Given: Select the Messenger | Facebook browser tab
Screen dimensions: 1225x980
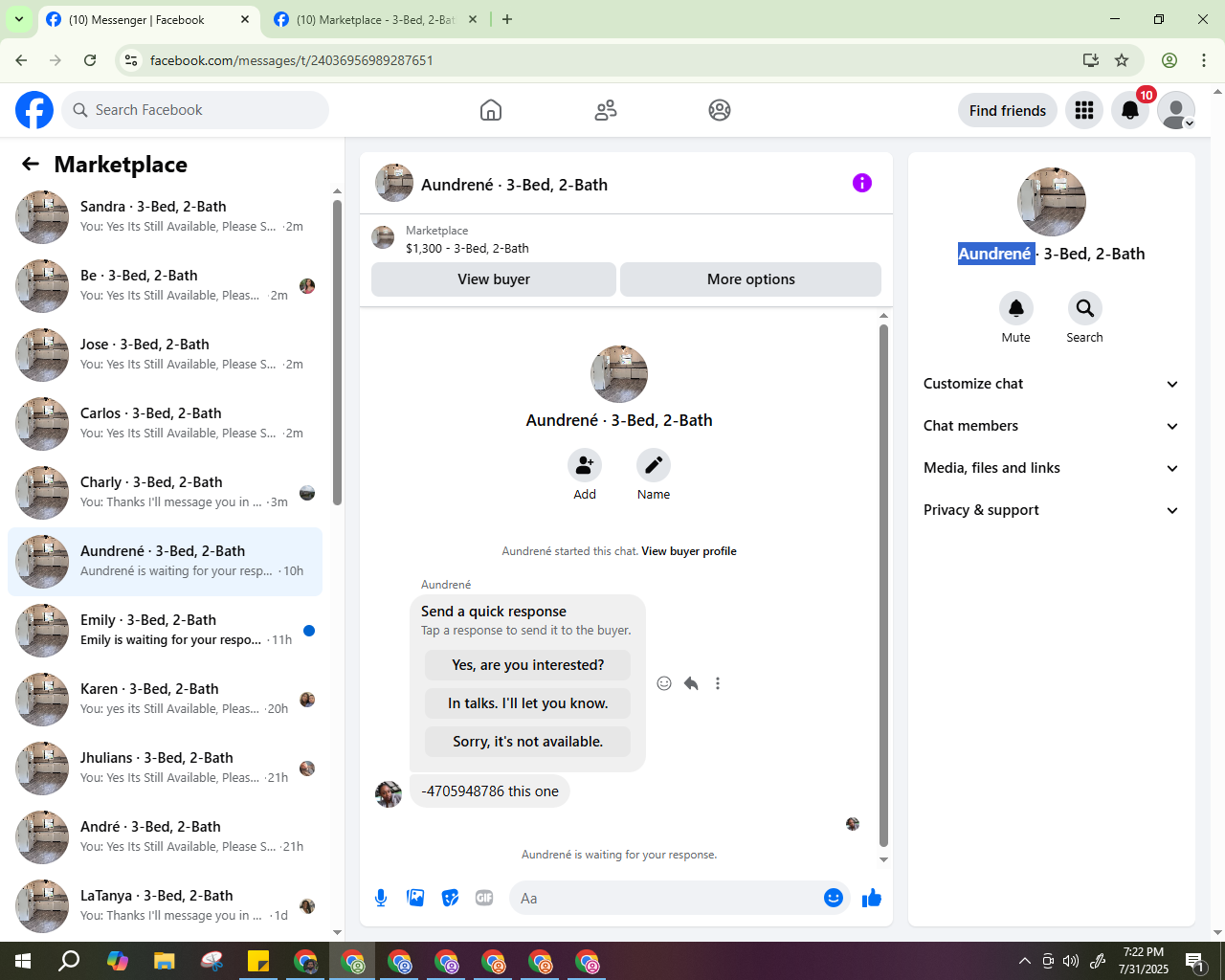Looking at the screenshot, I should click(148, 19).
